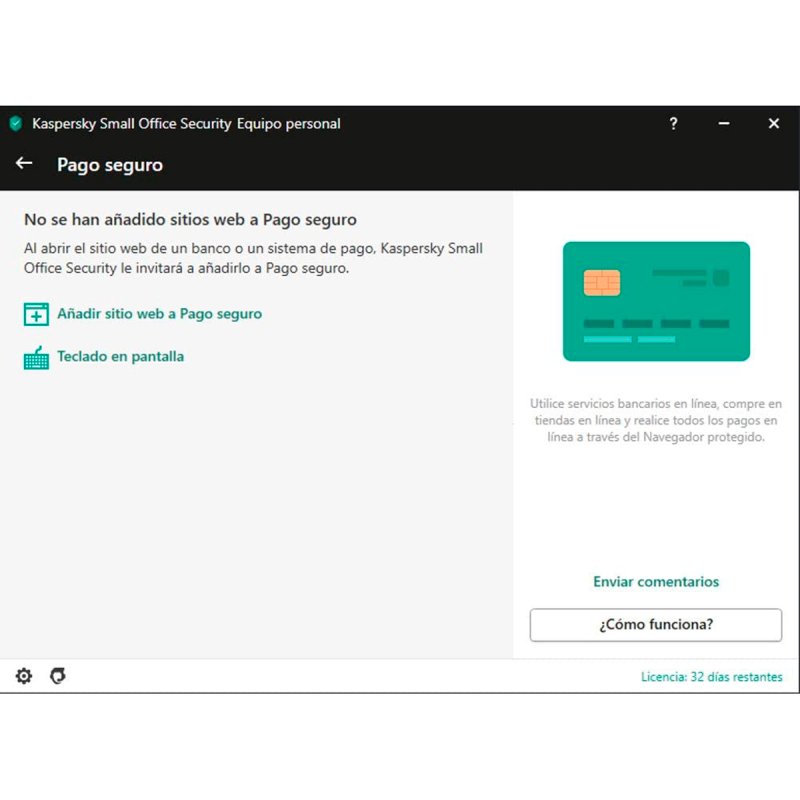Click the Al abrir el sitio web paragraph

pyautogui.click(x=253, y=258)
